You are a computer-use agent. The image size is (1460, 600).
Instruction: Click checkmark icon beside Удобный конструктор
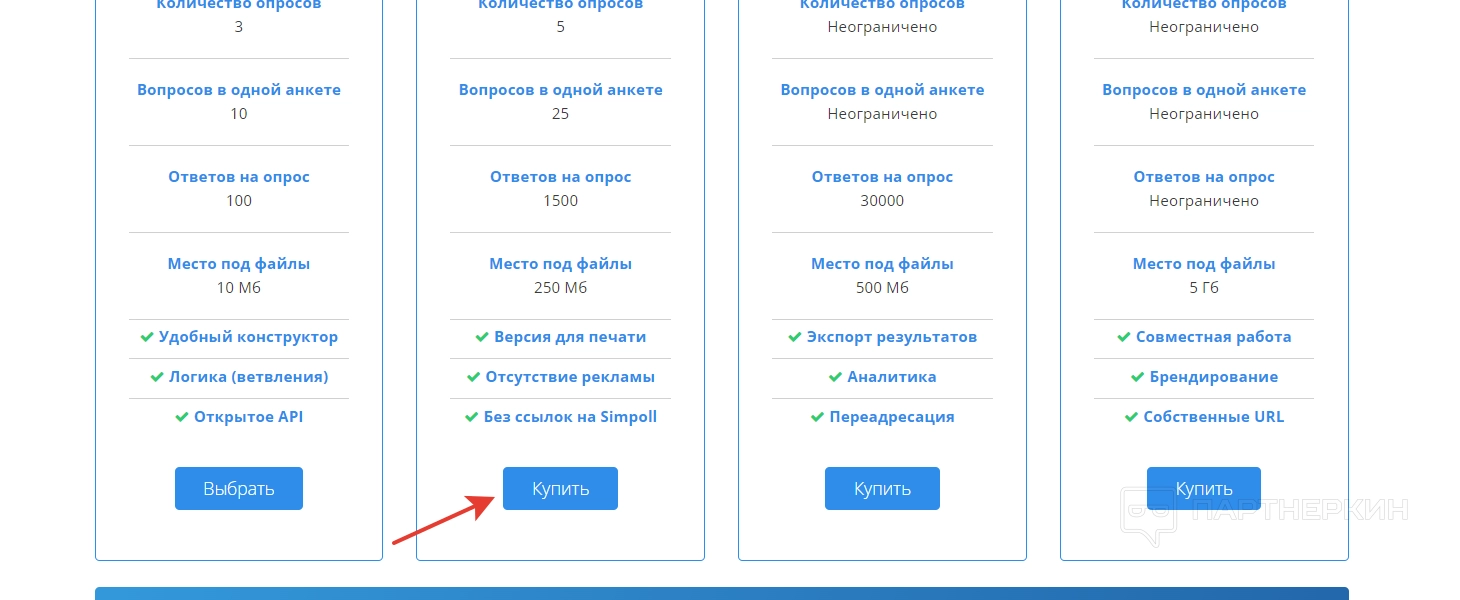point(147,338)
